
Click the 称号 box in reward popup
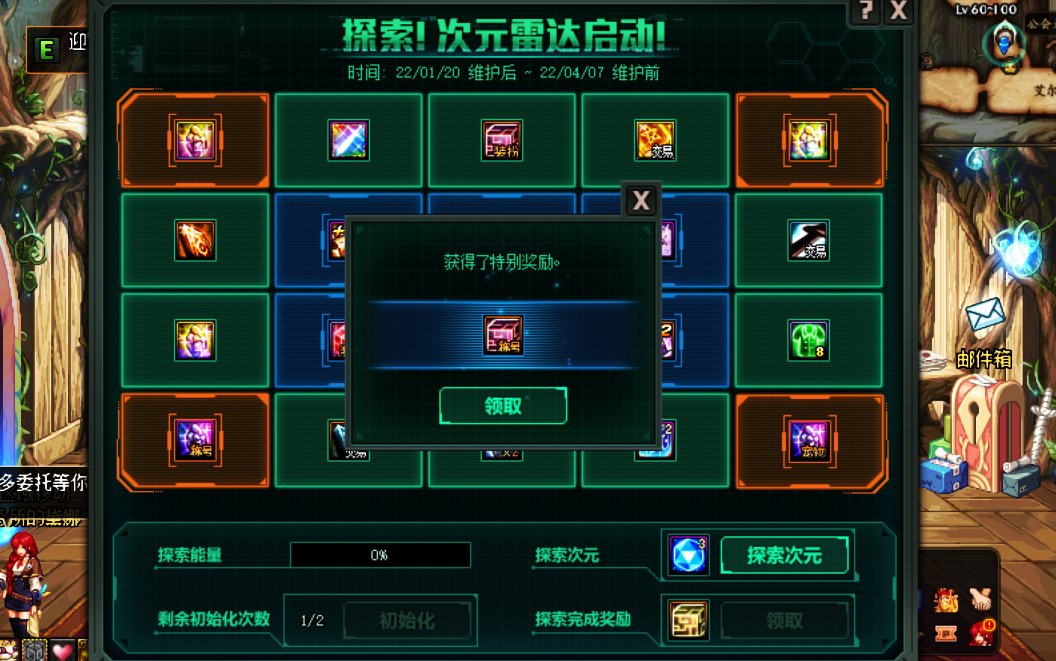(502, 335)
